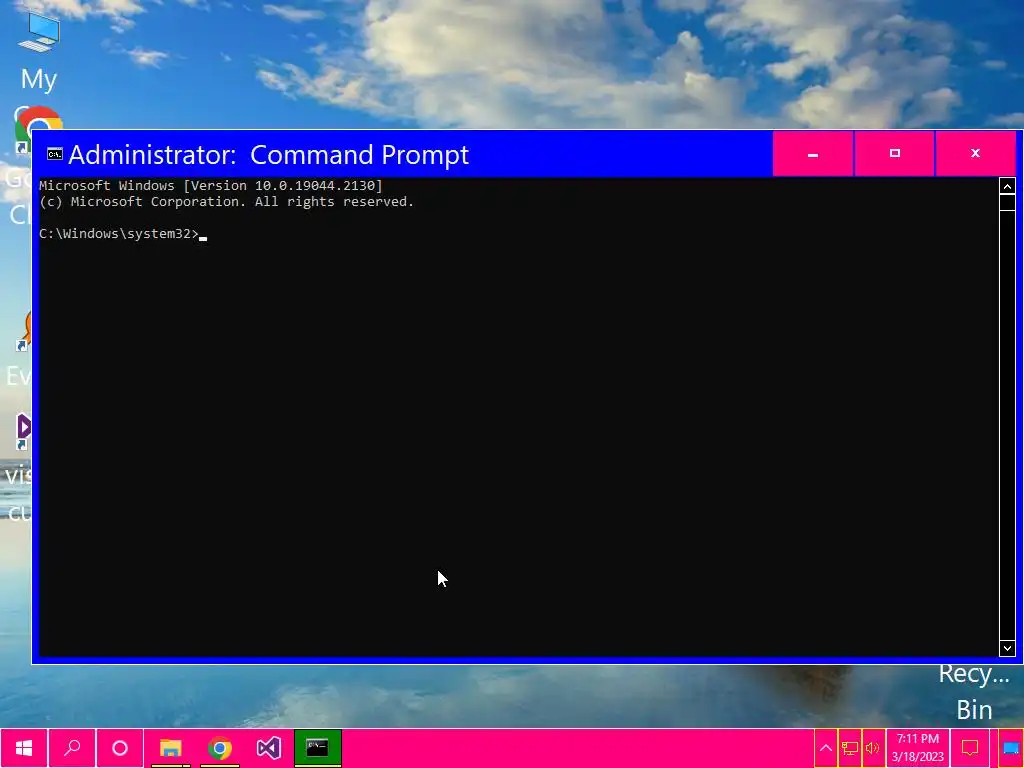This screenshot has height=768, width=1024.
Task: Click the scrollbar up arrow in Command Prompt
Action: click(1007, 186)
